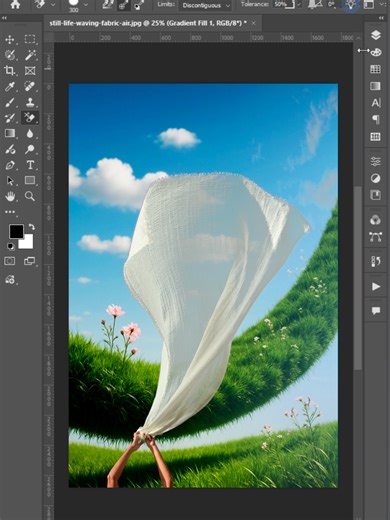The image size is (390, 520).
Task: Click the vertical scrollbar of the canvas
Action: pos(358,277)
